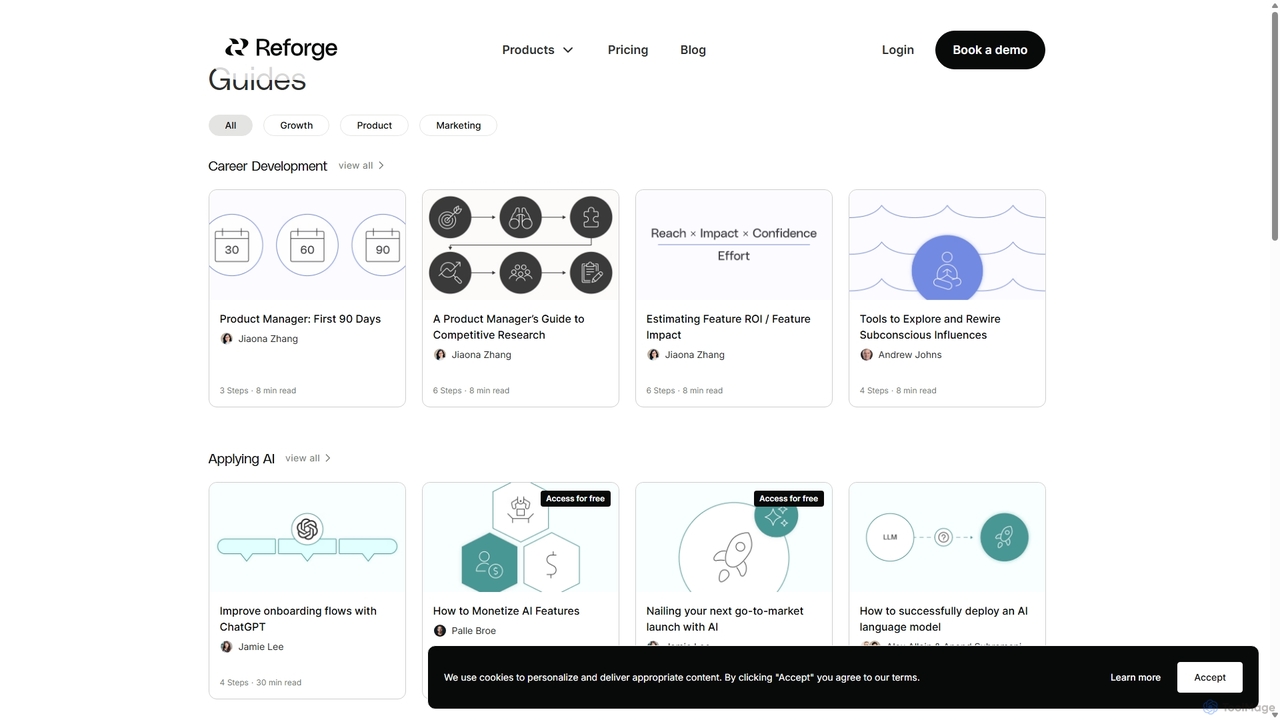The width and height of the screenshot is (1280, 720).
Task: Book a demo
Action: 990,50
